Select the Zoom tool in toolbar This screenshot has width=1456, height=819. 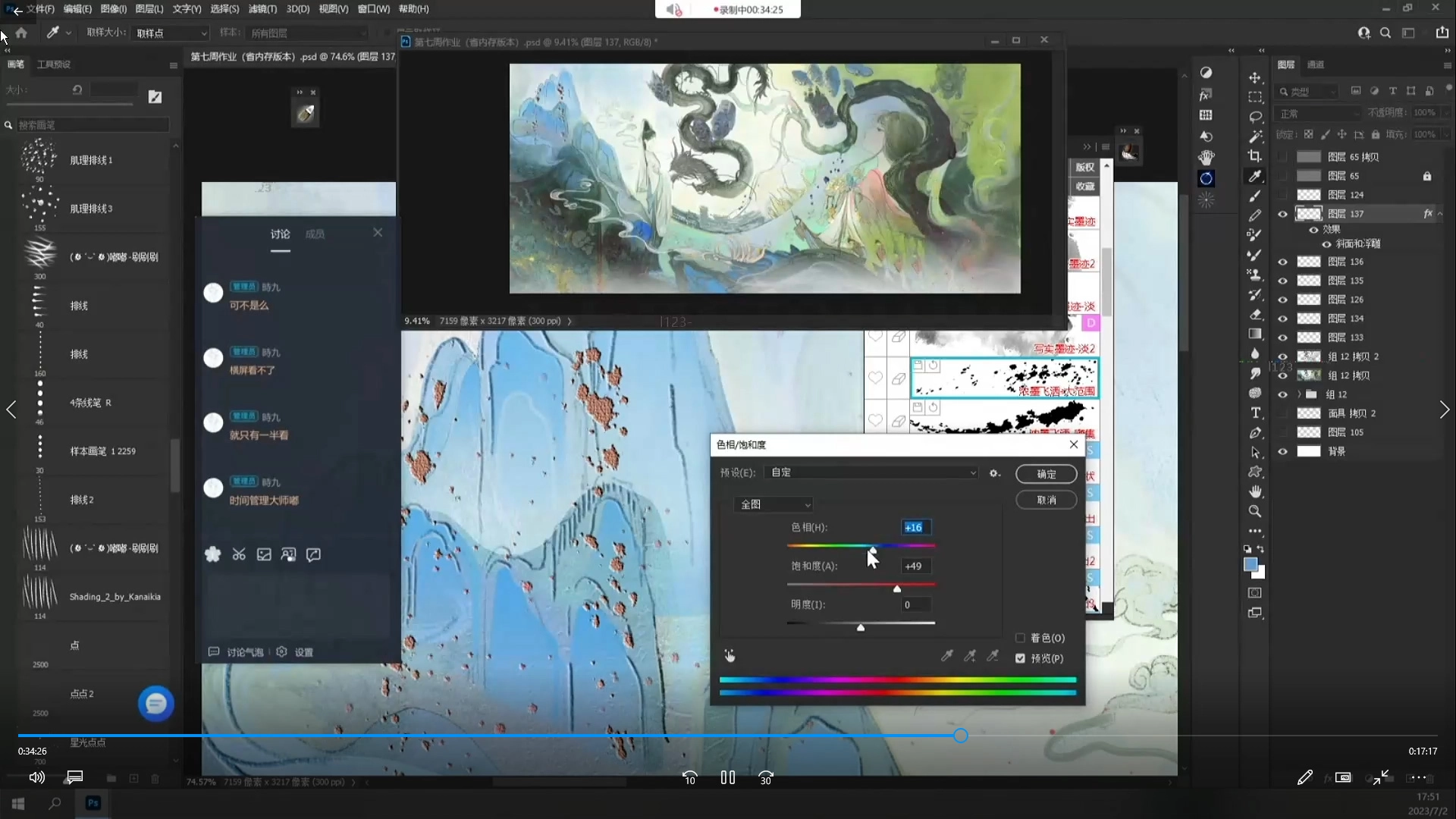click(x=1255, y=511)
